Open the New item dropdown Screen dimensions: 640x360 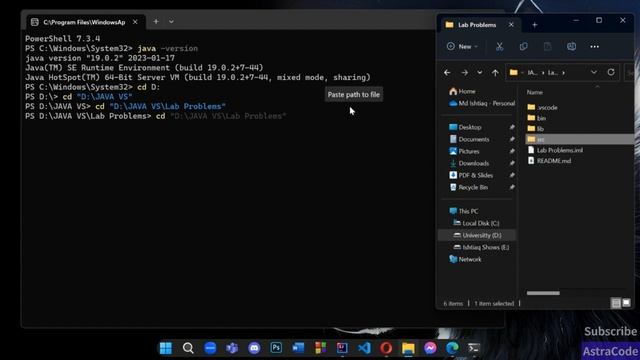[x=462, y=47]
